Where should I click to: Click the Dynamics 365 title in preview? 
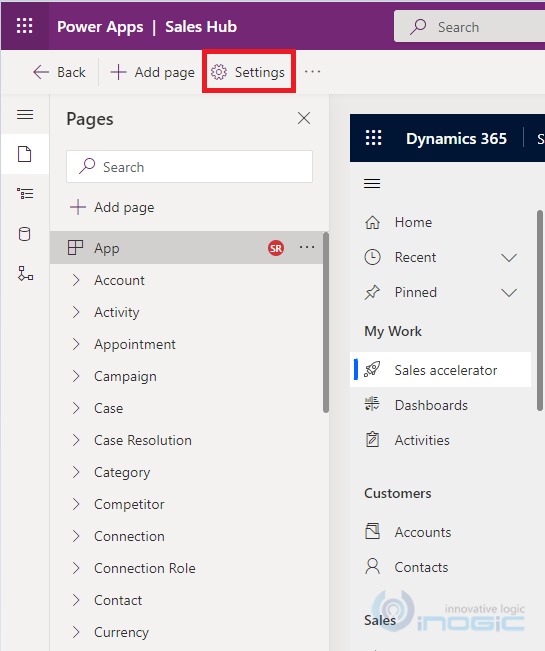coord(456,138)
